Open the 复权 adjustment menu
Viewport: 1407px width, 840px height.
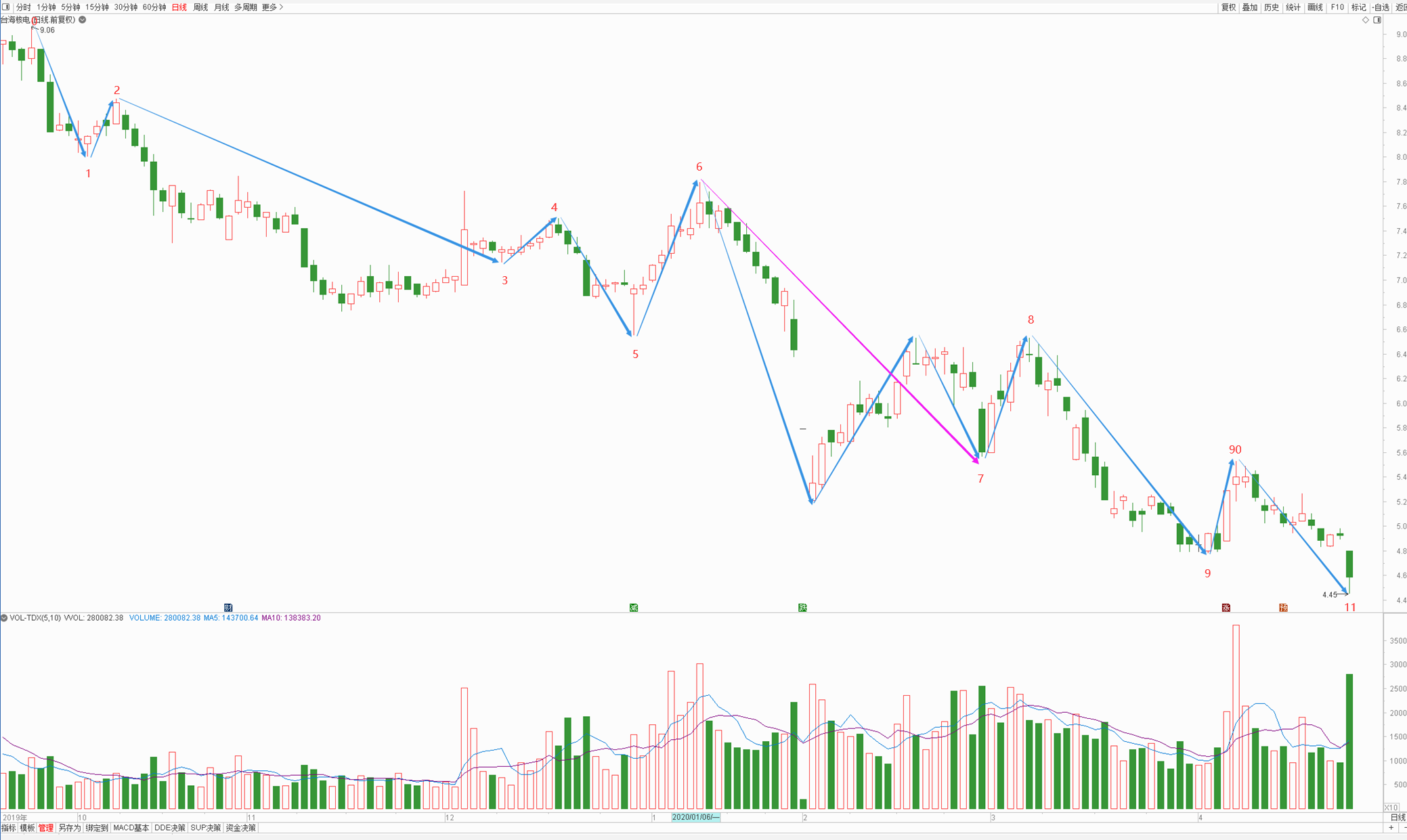coord(1228,7)
